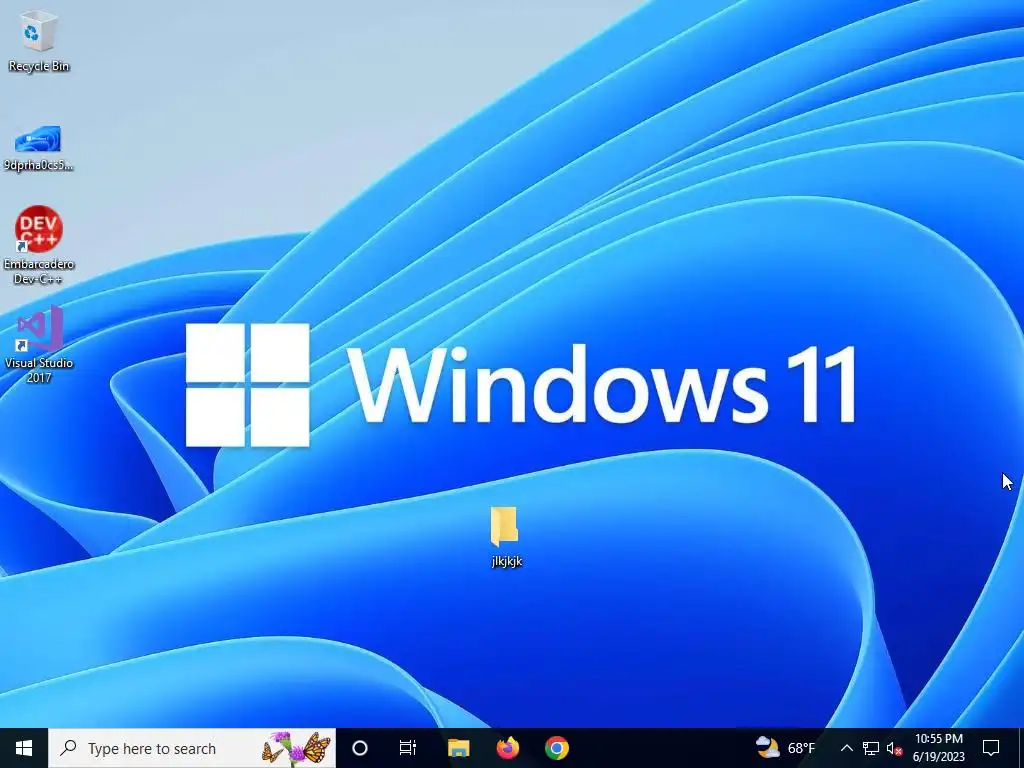Click the Type here to search box
Viewport: 1024px width, 768px height.
pos(192,748)
